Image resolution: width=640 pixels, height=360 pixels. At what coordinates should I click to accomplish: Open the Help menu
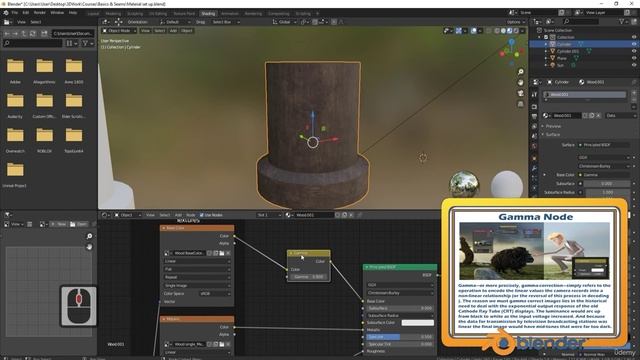pyautogui.click(x=73, y=13)
